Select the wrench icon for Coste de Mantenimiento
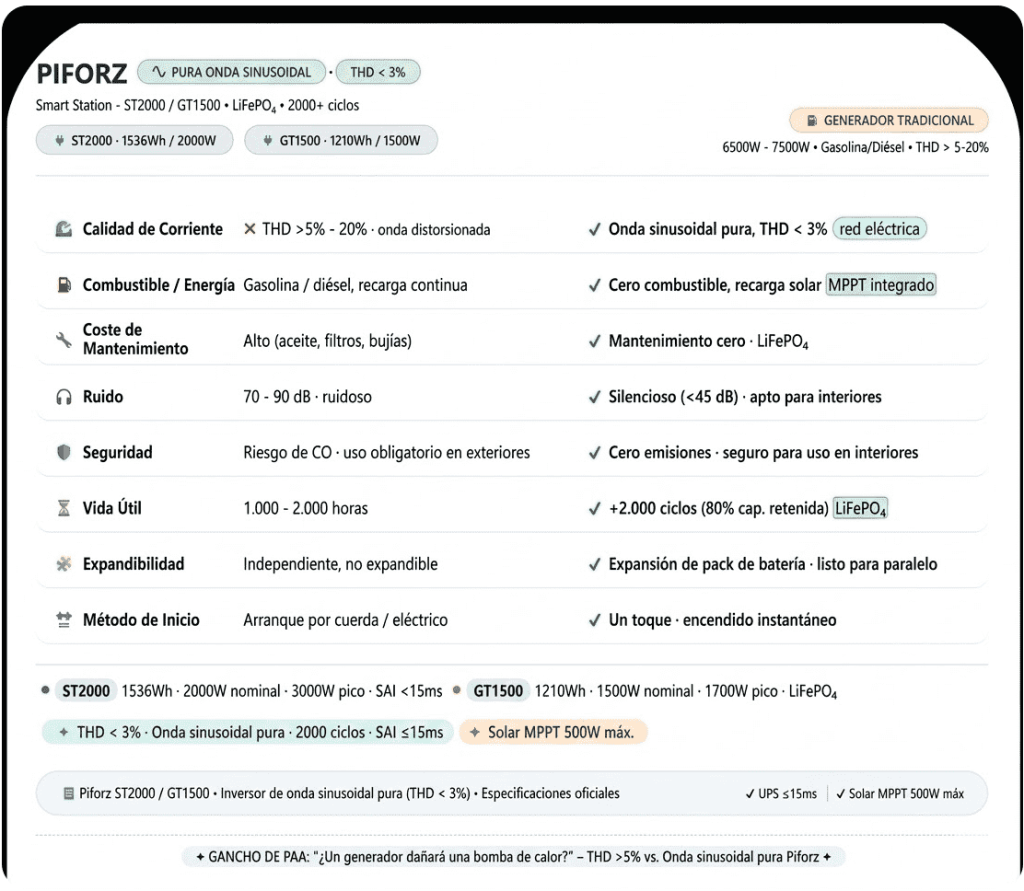Viewport: 1024px width, 891px height. tap(62, 340)
